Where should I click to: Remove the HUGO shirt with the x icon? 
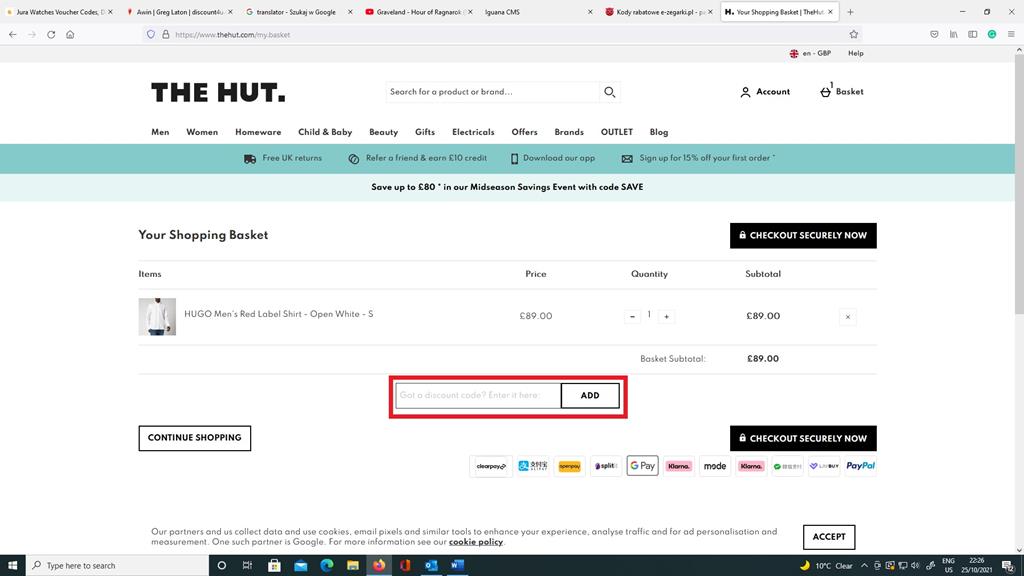[848, 317]
